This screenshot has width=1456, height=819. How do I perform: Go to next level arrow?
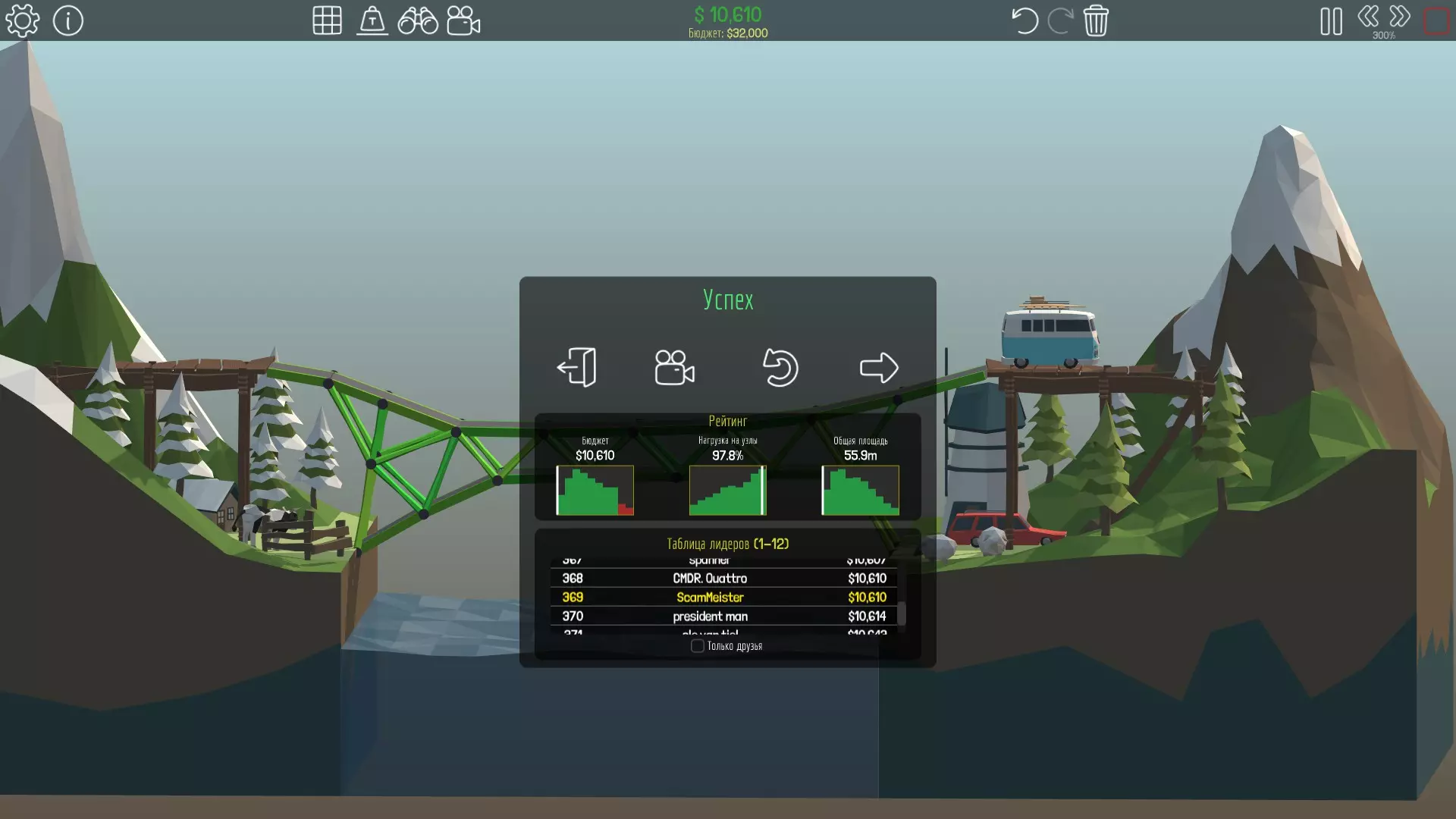[x=879, y=368]
